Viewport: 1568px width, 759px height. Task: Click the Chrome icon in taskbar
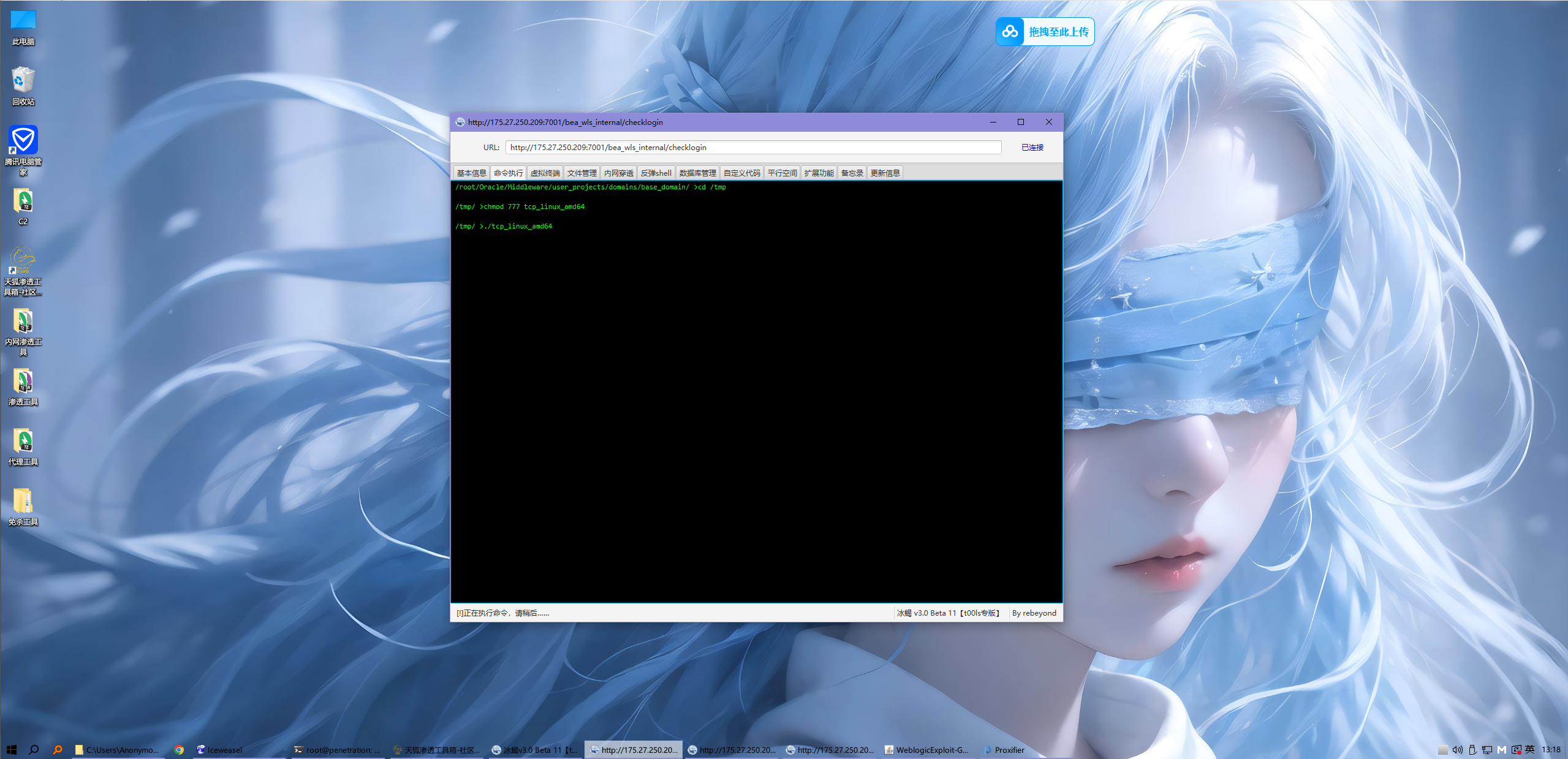[179, 750]
